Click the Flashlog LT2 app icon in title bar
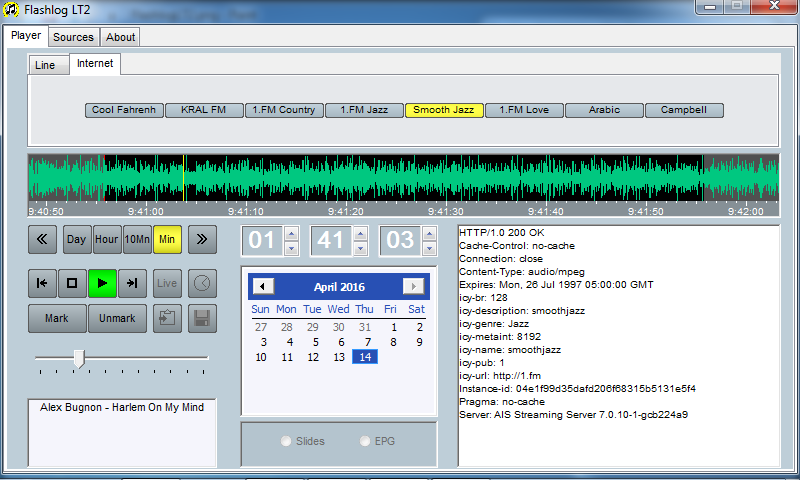 pyautogui.click(x=11, y=10)
